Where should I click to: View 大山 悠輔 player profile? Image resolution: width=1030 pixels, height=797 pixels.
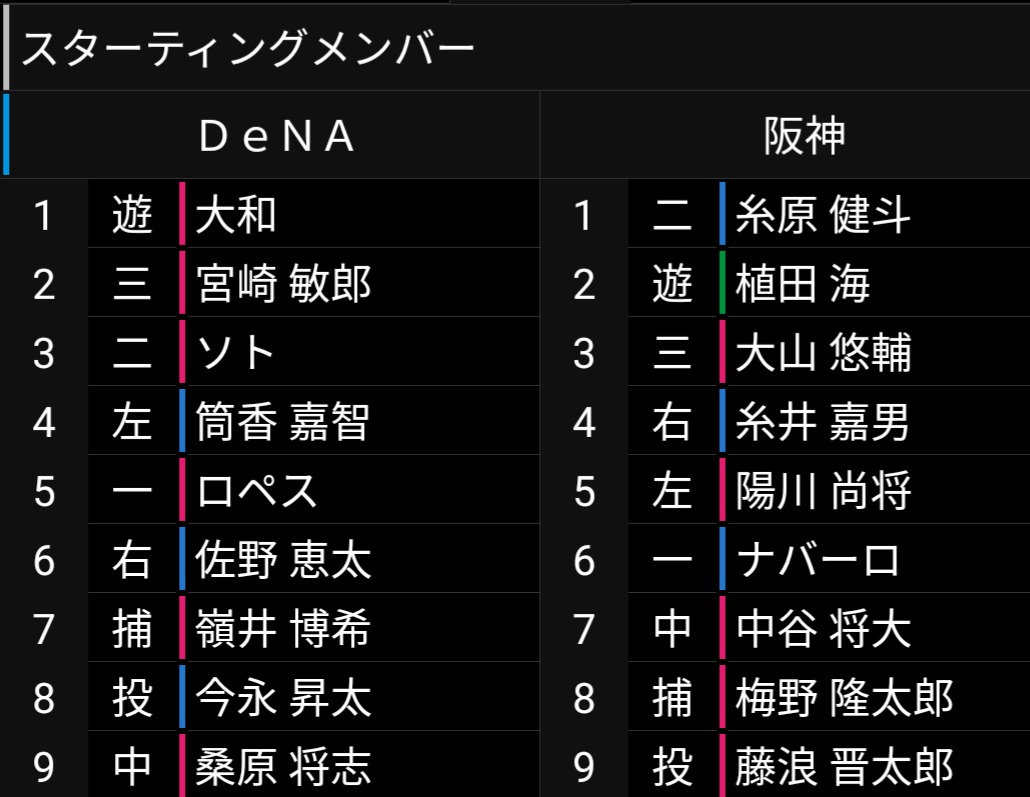823,353
